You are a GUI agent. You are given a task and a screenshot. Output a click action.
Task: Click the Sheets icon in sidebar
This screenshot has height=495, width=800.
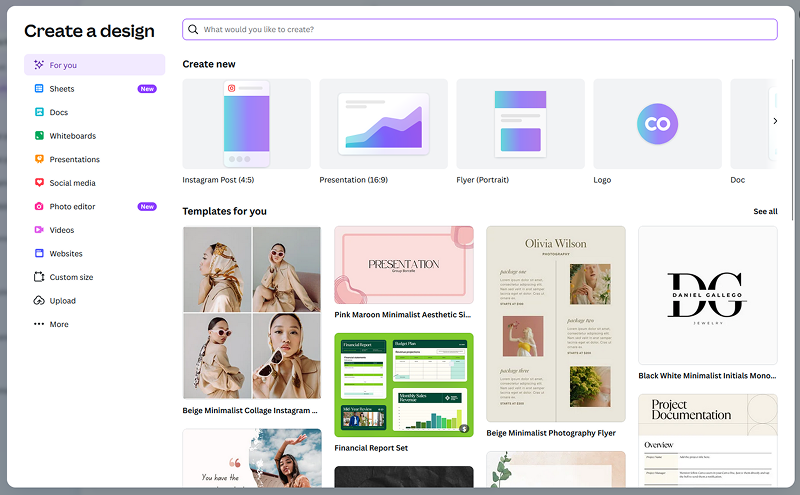39,89
